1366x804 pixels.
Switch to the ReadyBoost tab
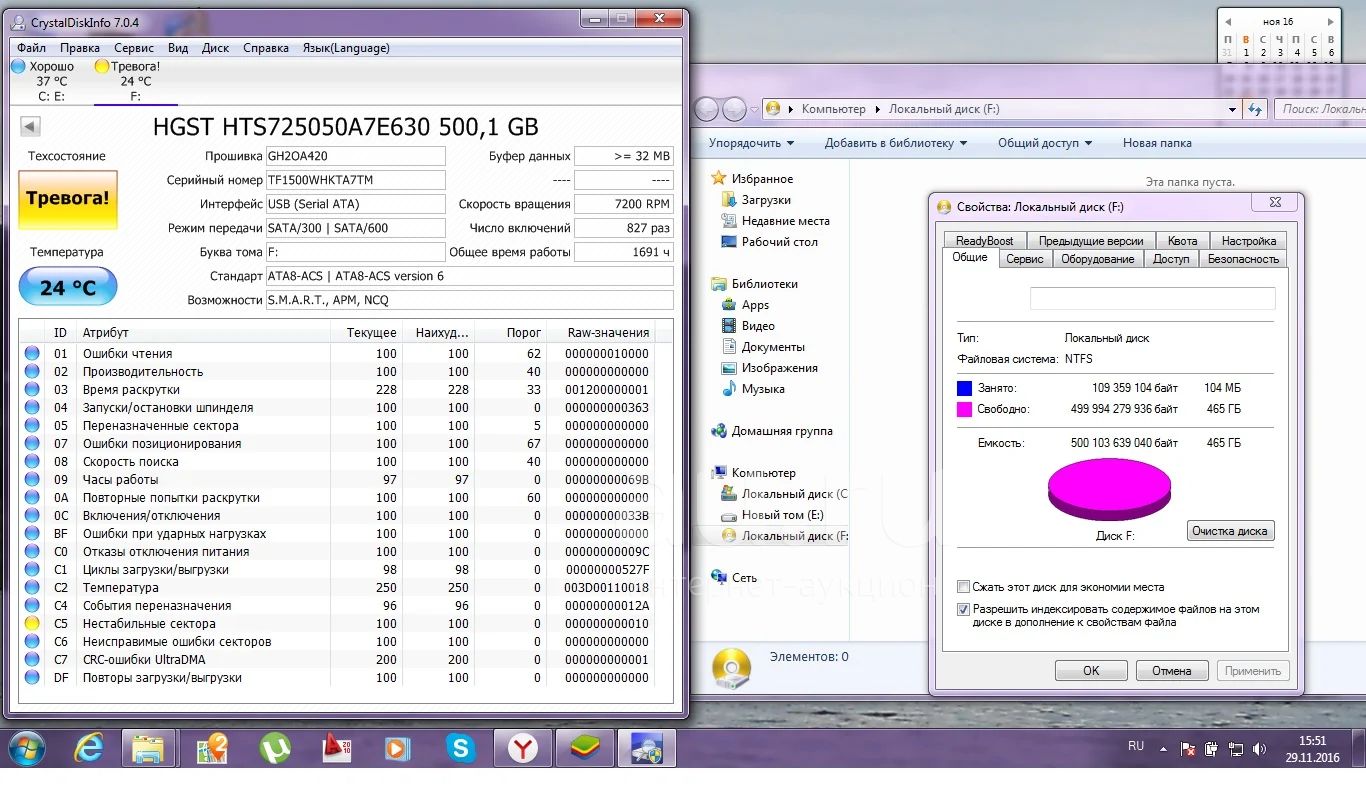tap(984, 241)
